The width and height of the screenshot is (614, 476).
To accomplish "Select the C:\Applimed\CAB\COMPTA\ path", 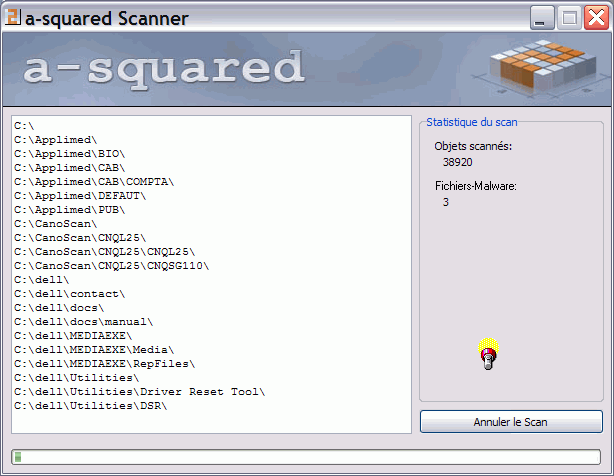I will click(x=94, y=182).
